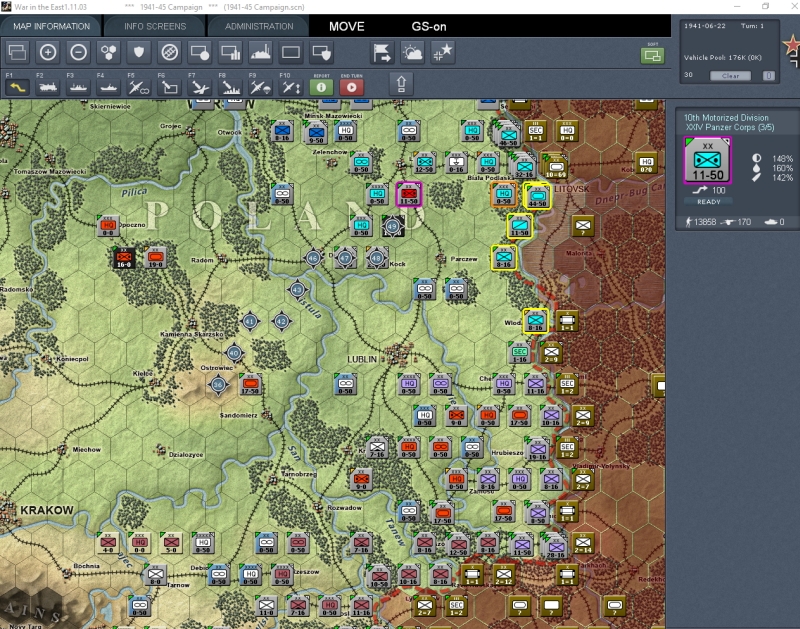Click the GS-on ground support indicator
Screen dimensions: 800x629
point(429,27)
